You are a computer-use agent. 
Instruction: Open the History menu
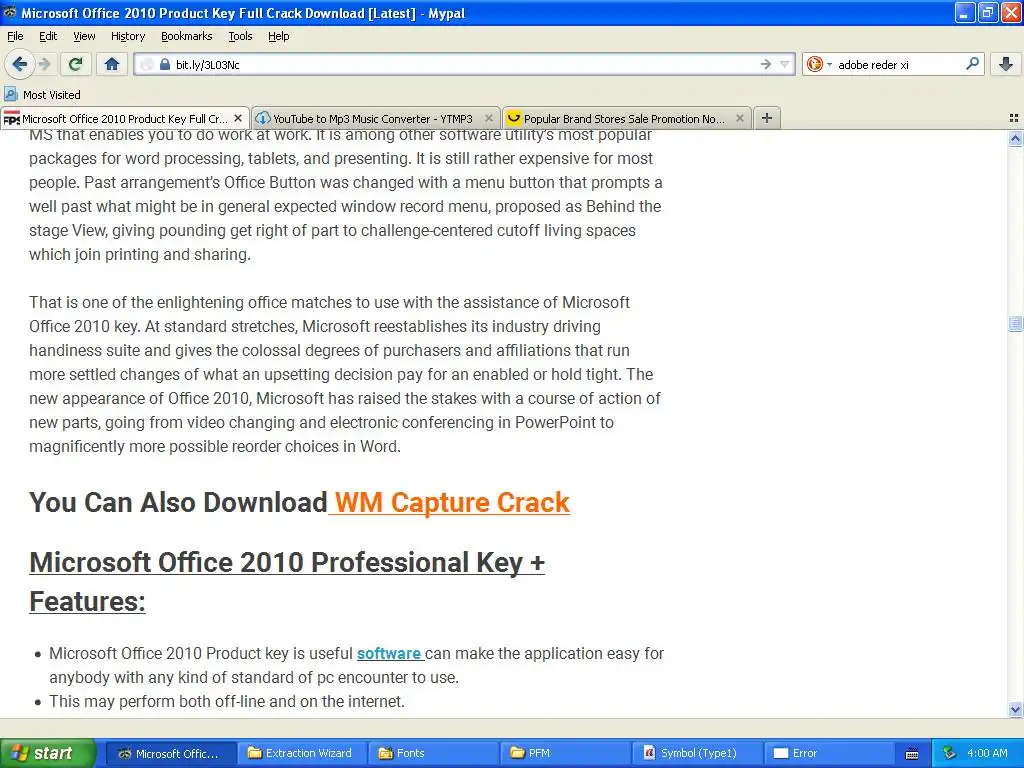[128, 36]
